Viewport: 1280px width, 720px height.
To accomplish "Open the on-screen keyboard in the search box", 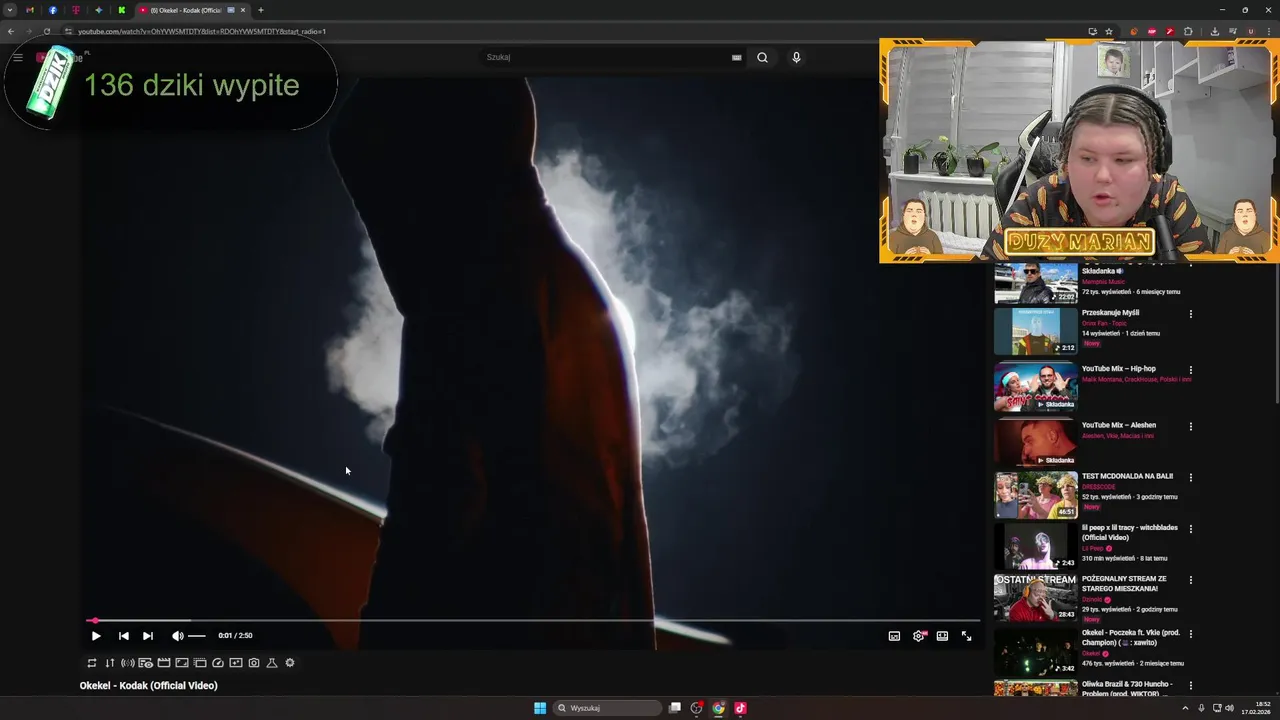I will [737, 57].
